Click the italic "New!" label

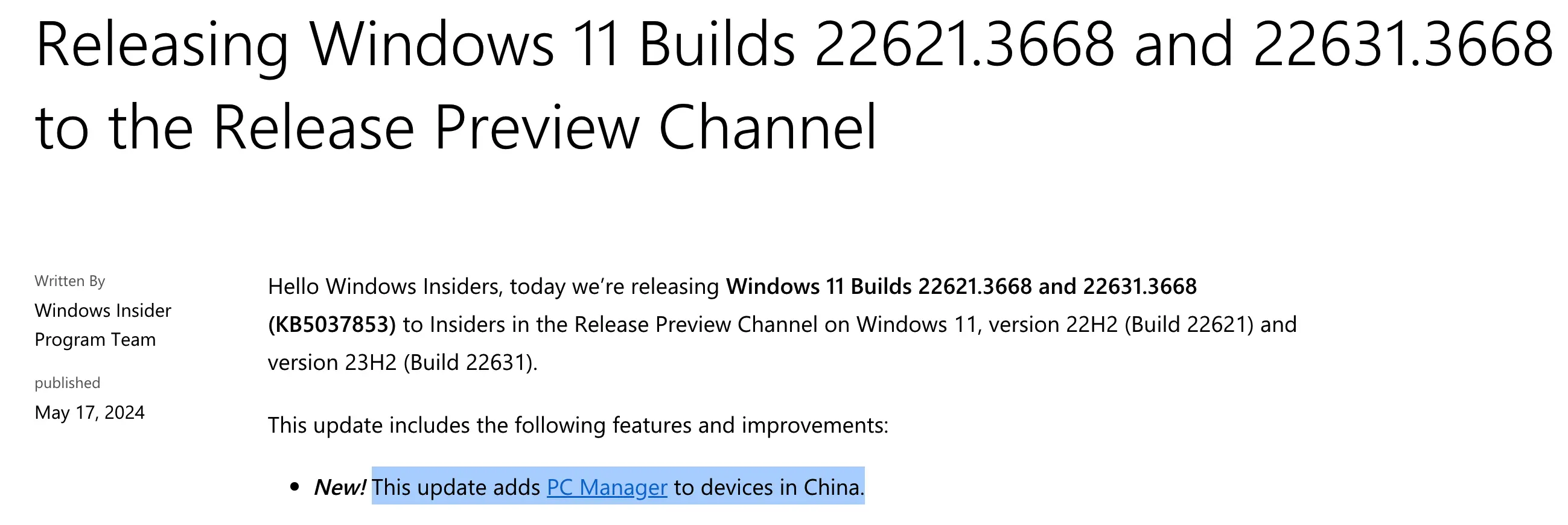[x=340, y=487]
